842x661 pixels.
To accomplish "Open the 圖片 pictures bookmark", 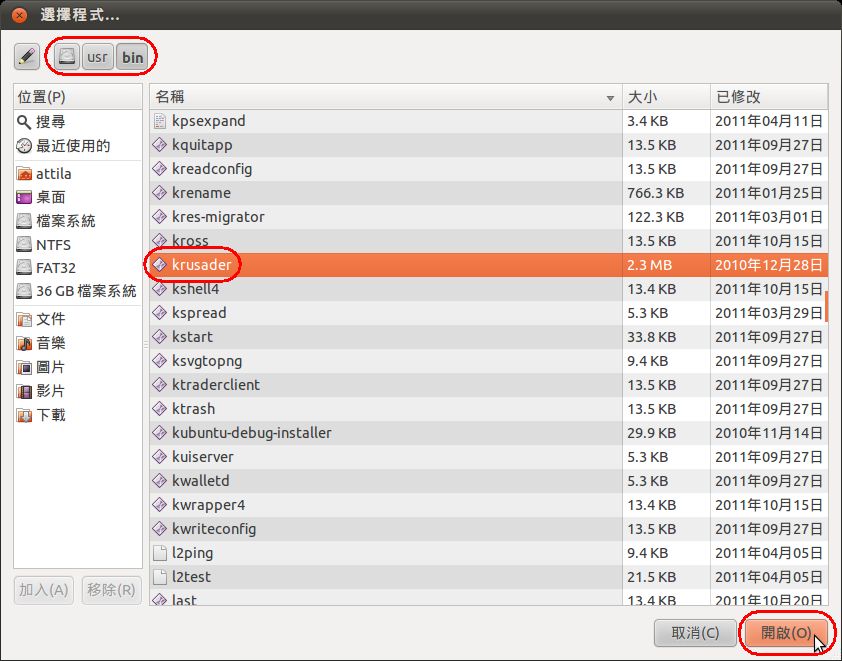I will pos(78,367).
